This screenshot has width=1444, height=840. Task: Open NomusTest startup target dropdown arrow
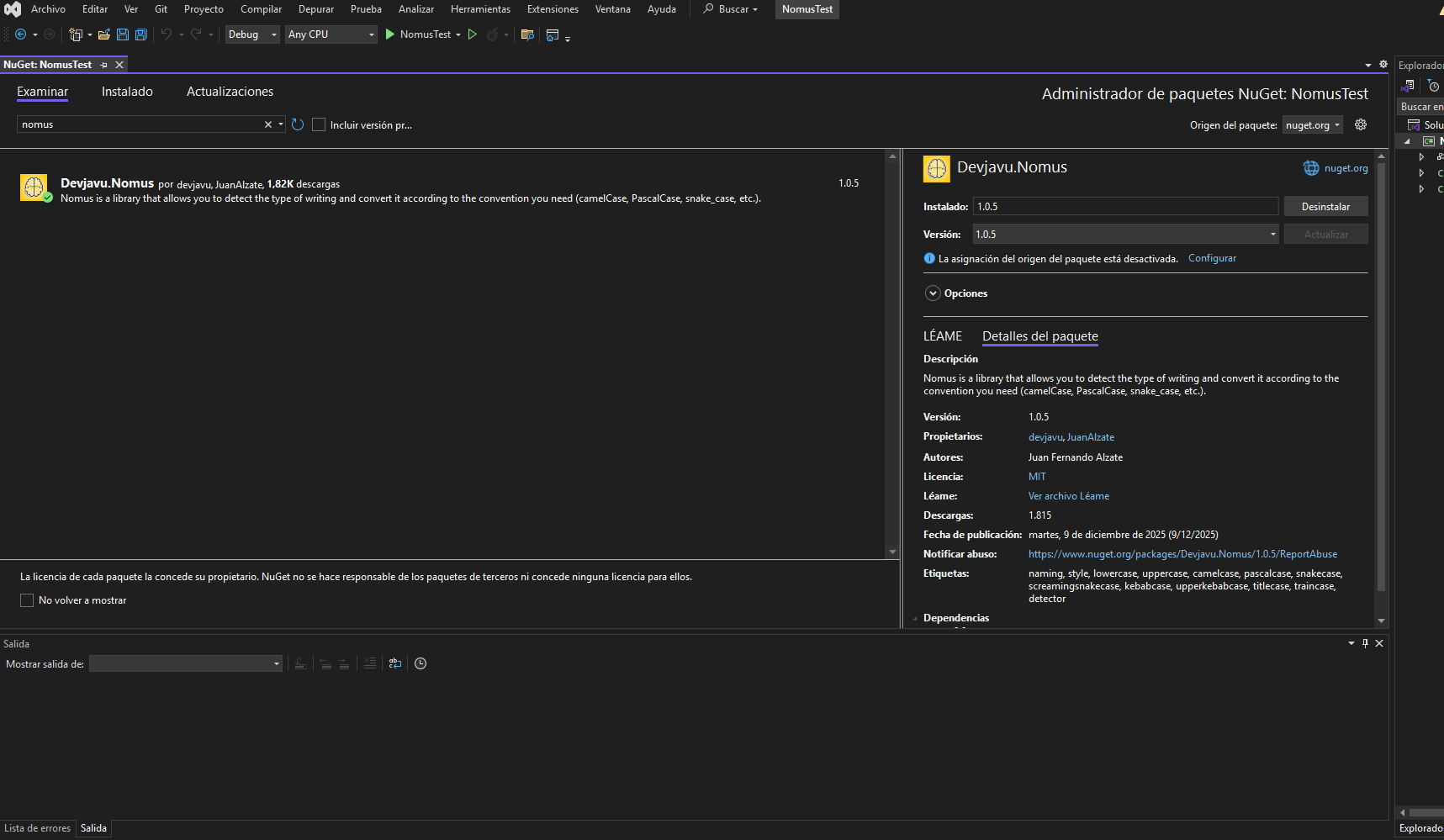pyautogui.click(x=458, y=34)
